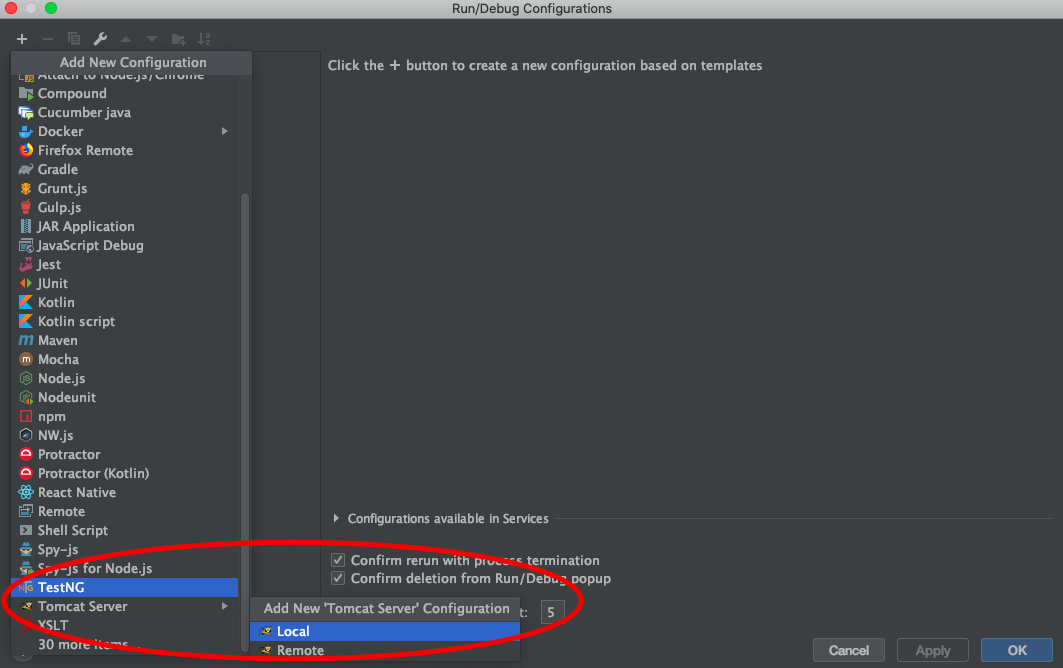Click the Grunt.js icon
Image resolution: width=1063 pixels, height=668 pixels.
pos(26,189)
